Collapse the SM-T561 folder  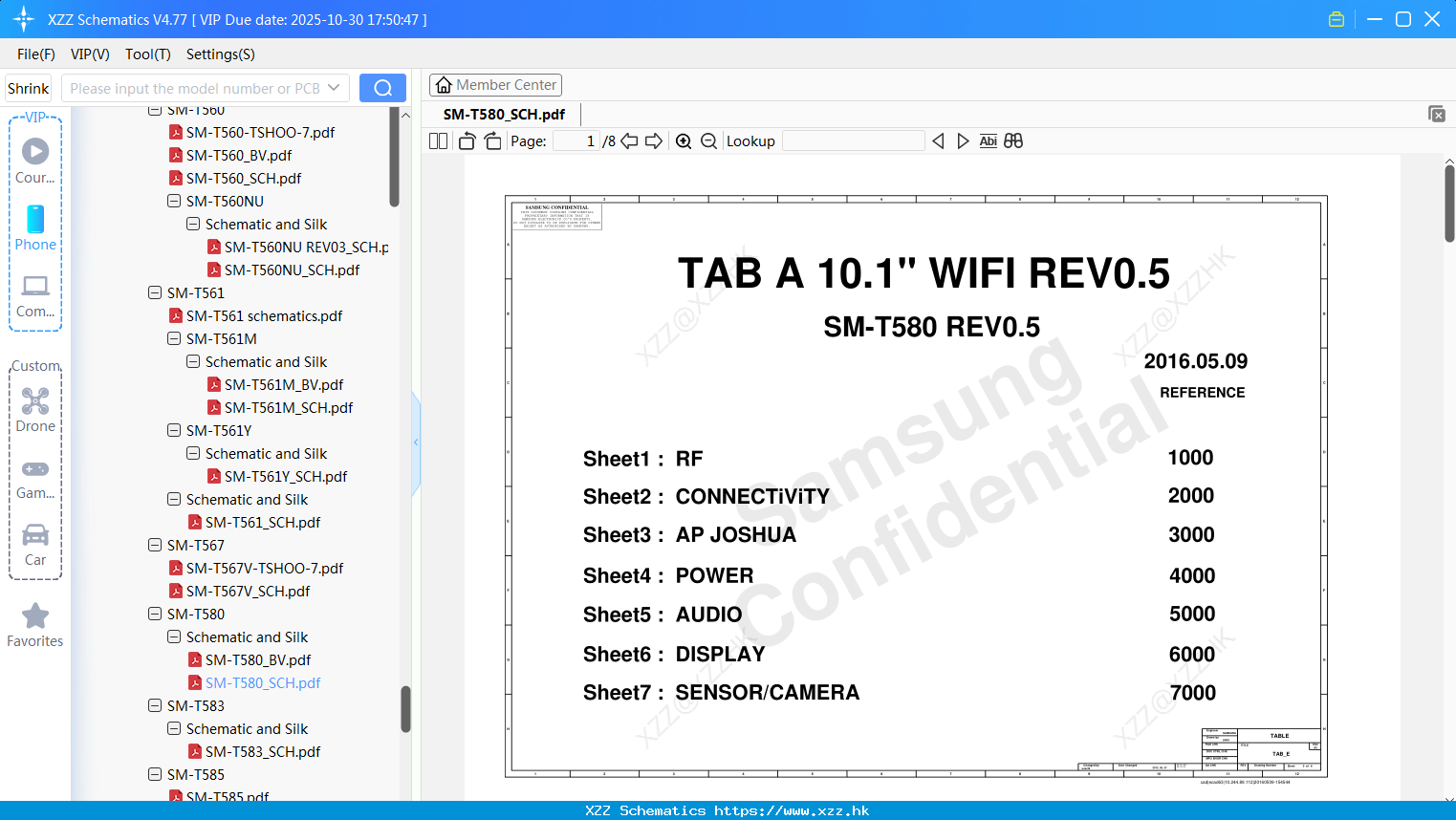155,292
